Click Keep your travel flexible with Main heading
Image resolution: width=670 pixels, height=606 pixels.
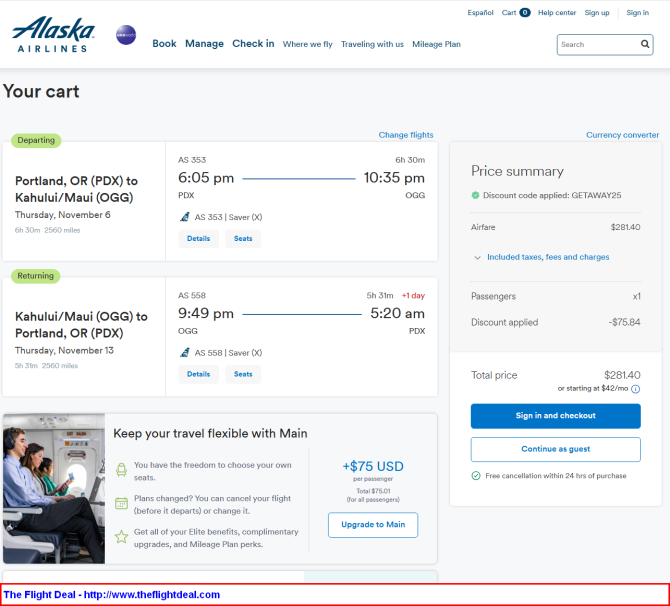pos(210,433)
